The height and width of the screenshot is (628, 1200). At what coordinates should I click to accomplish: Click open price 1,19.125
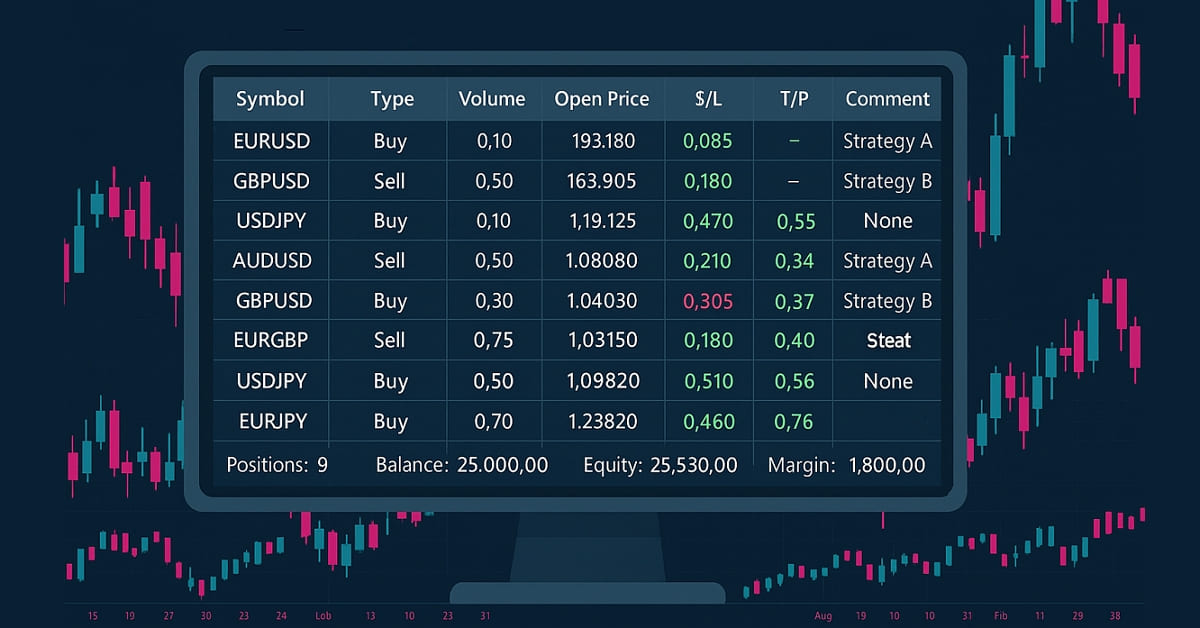tap(602, 221)
